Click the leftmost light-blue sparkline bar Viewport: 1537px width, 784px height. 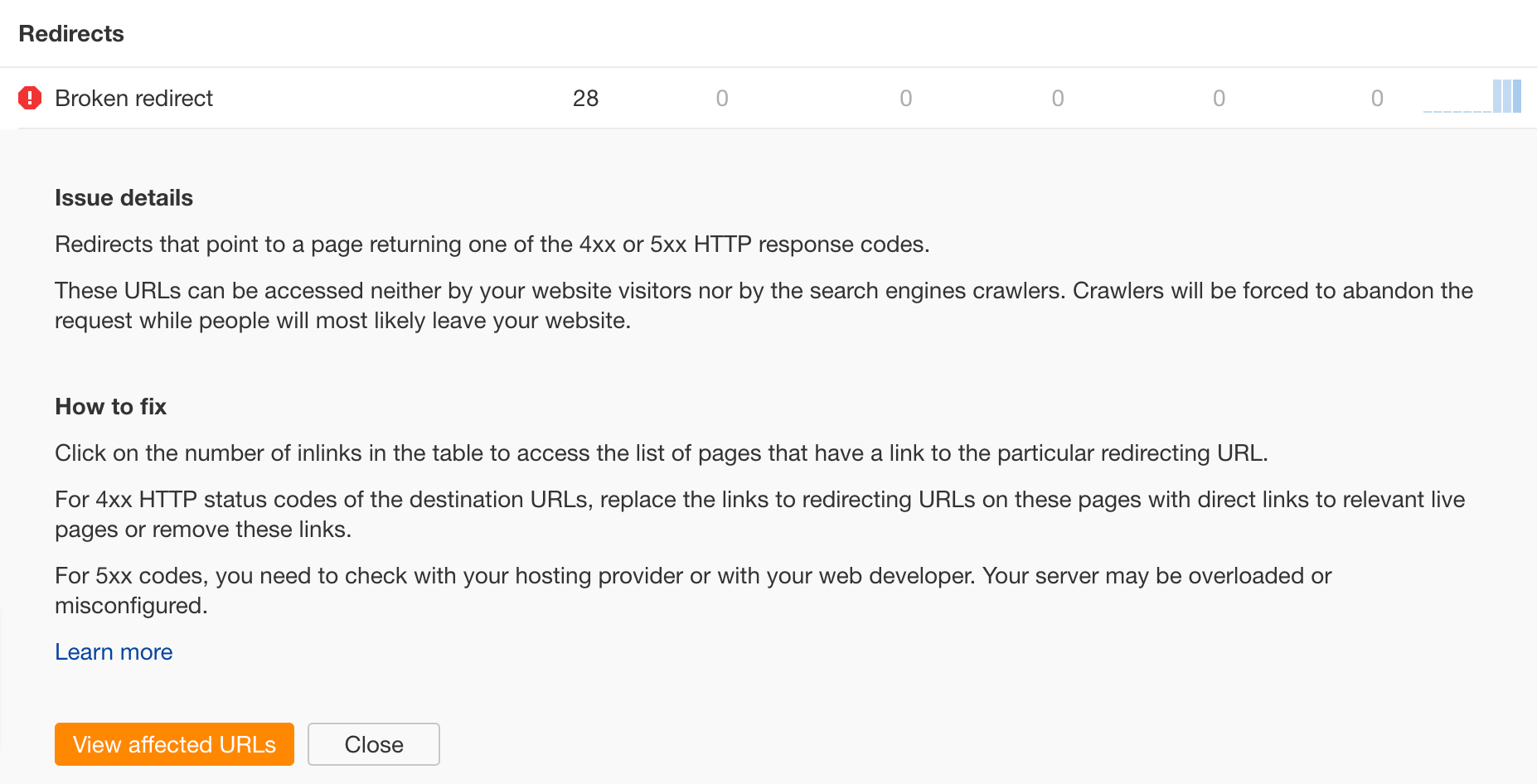1499,96
